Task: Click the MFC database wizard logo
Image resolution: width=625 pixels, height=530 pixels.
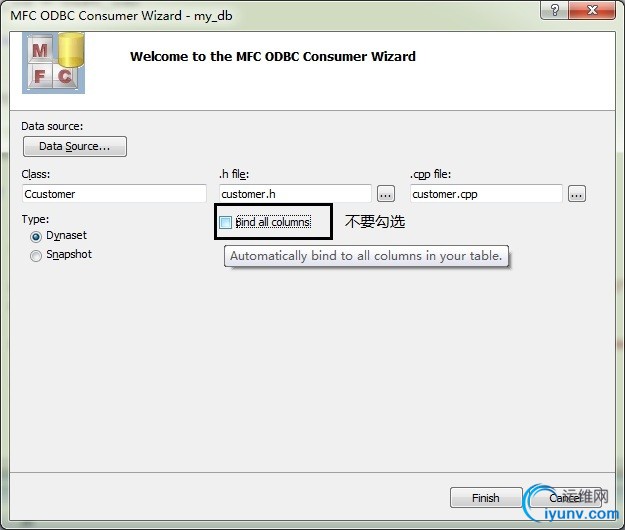Action: 53,63
